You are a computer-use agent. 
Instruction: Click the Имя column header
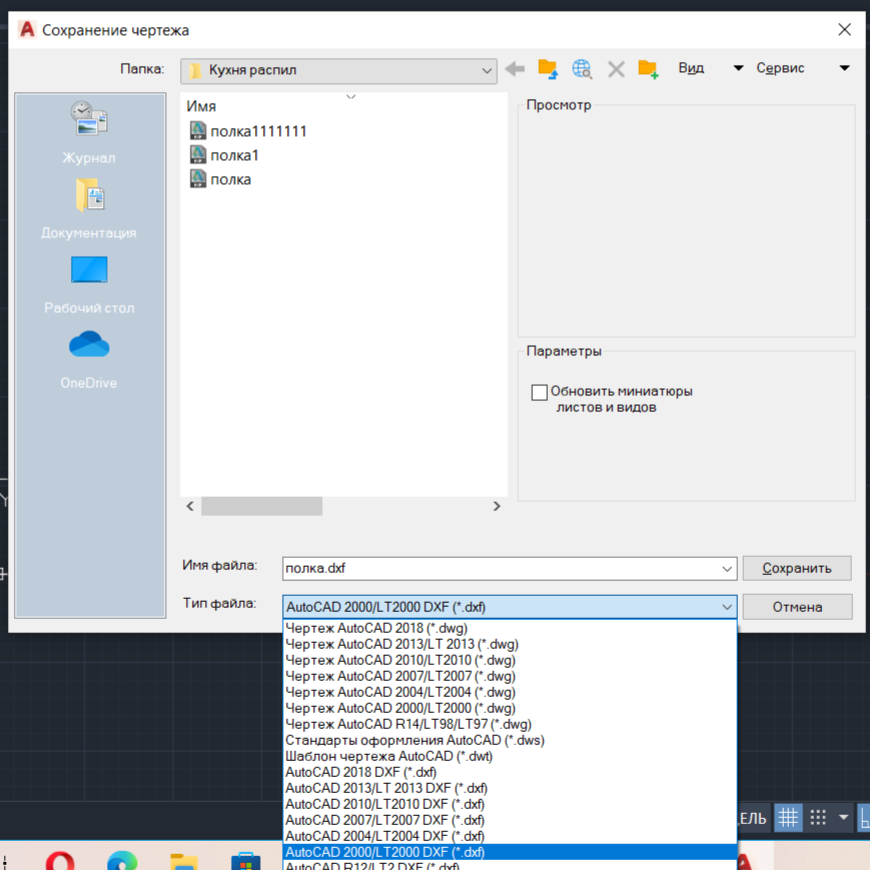tap(201, 107)
